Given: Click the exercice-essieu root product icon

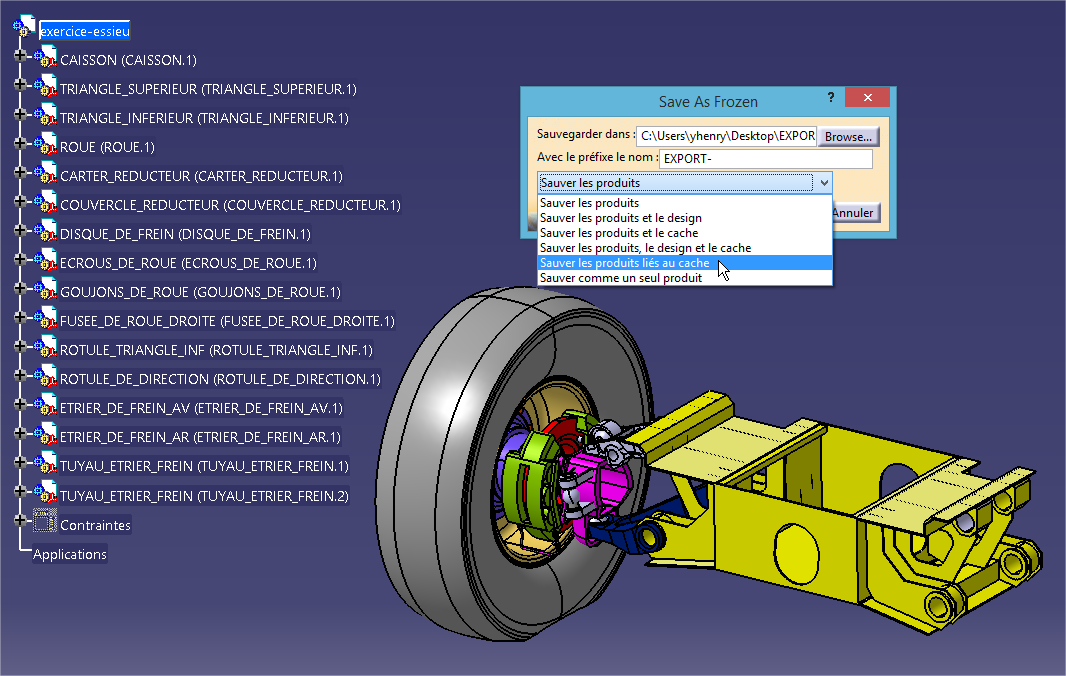Looking at the screenshot, I should click(24, 26).
